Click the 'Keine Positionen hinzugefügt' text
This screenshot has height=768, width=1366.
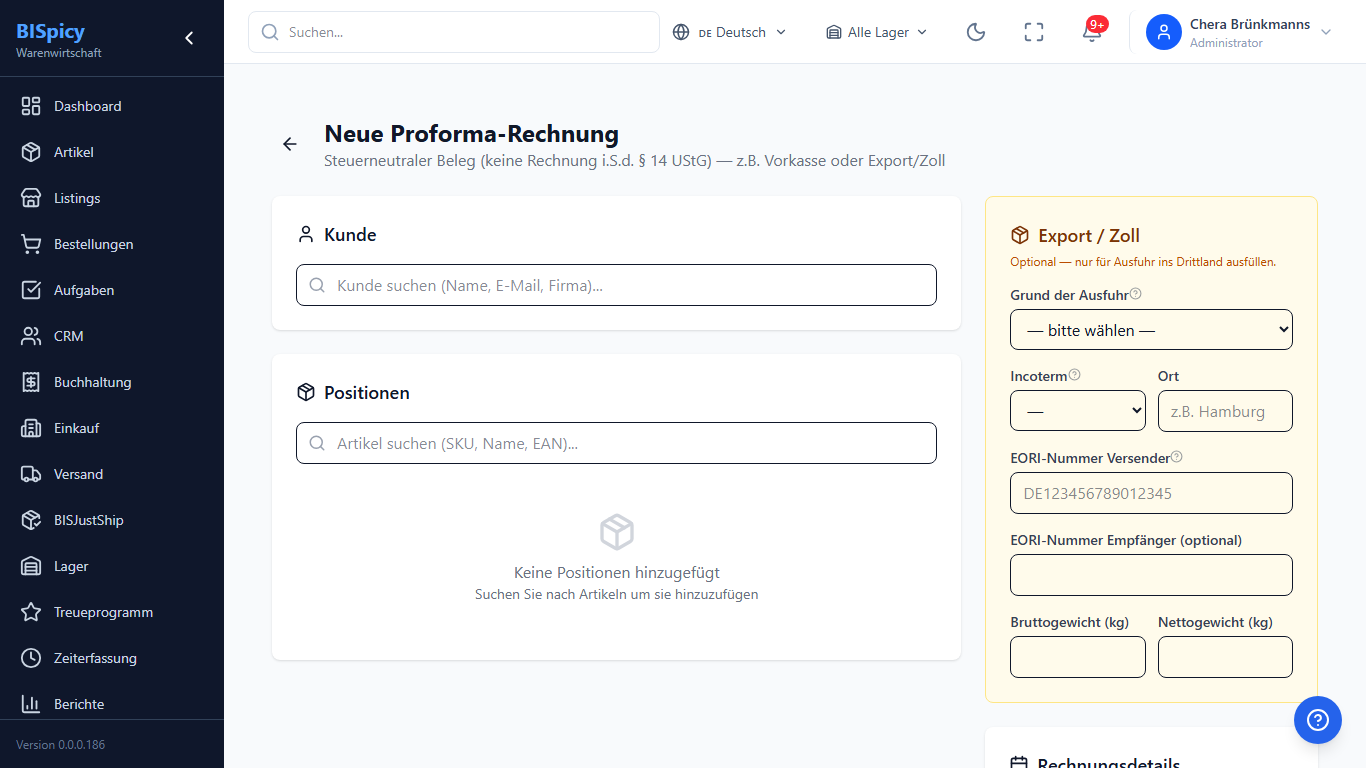(617, 573)
